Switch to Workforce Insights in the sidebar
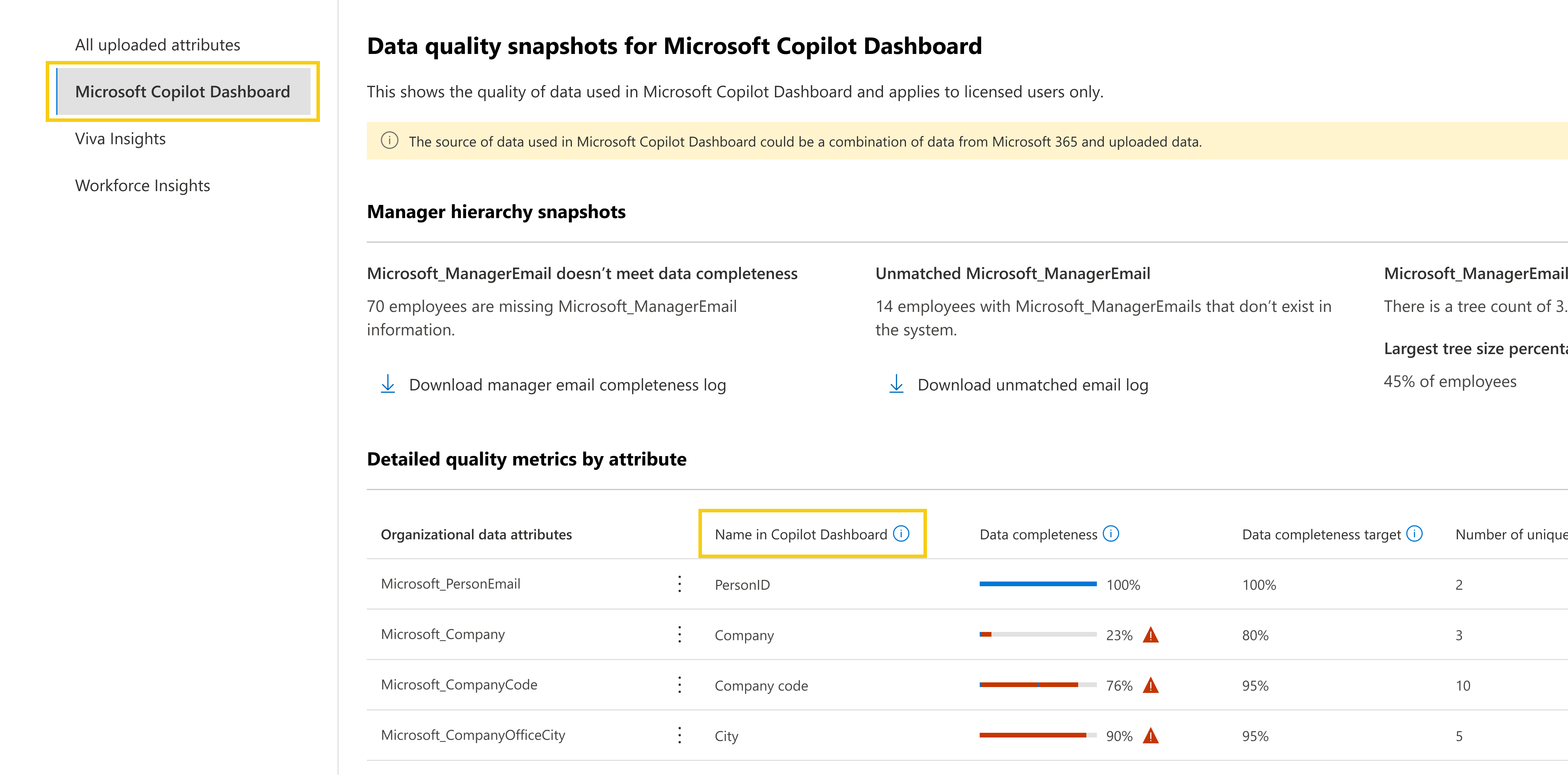1568x775 pixels. [x=142, y=186]
